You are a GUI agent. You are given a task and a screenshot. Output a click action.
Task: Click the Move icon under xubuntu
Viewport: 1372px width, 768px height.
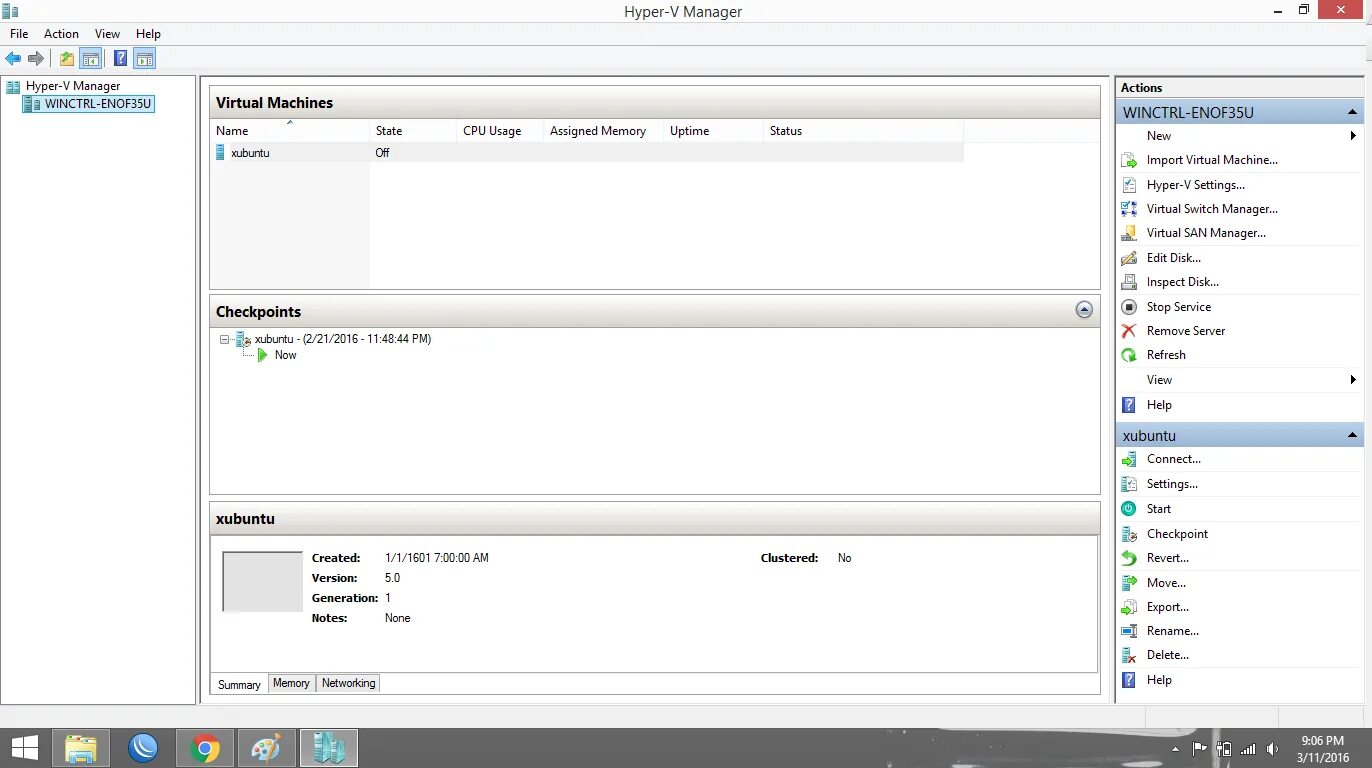(x=1129, y=583)
